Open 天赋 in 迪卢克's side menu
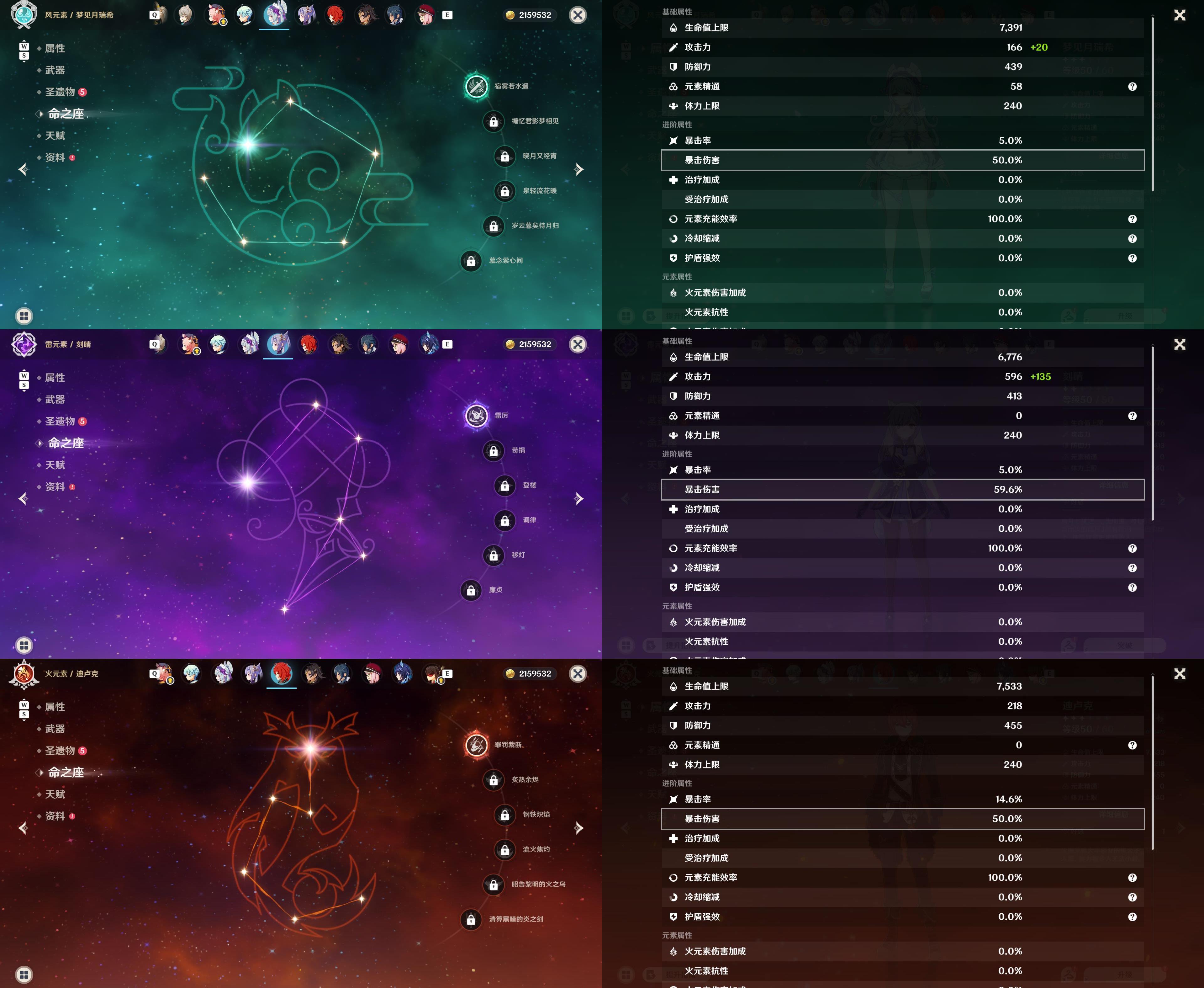Image resolution: width=1204 pixels, height=988 pixels. pos(55,794)
